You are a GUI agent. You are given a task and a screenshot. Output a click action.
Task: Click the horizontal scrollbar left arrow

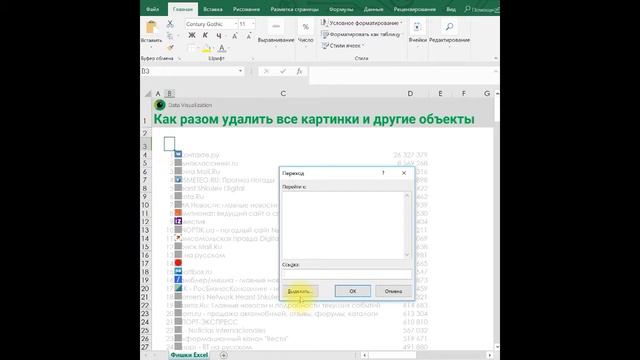pos(364,355)
